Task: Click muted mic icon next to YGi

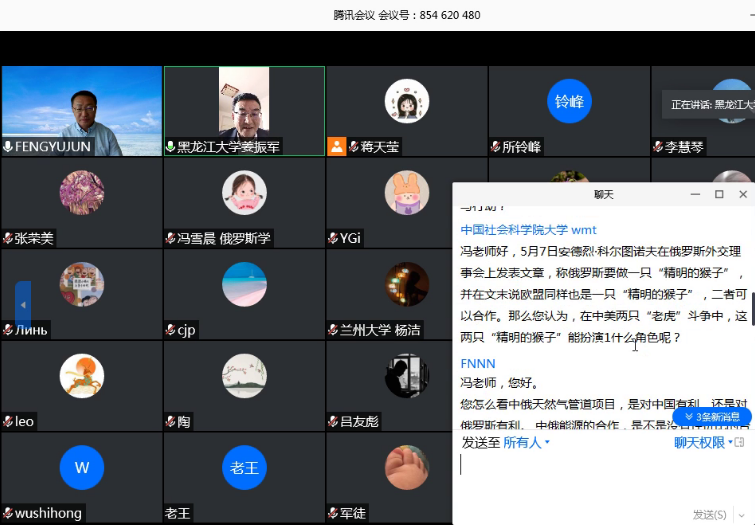Action: pyautogui.click(x=333, y=238)
